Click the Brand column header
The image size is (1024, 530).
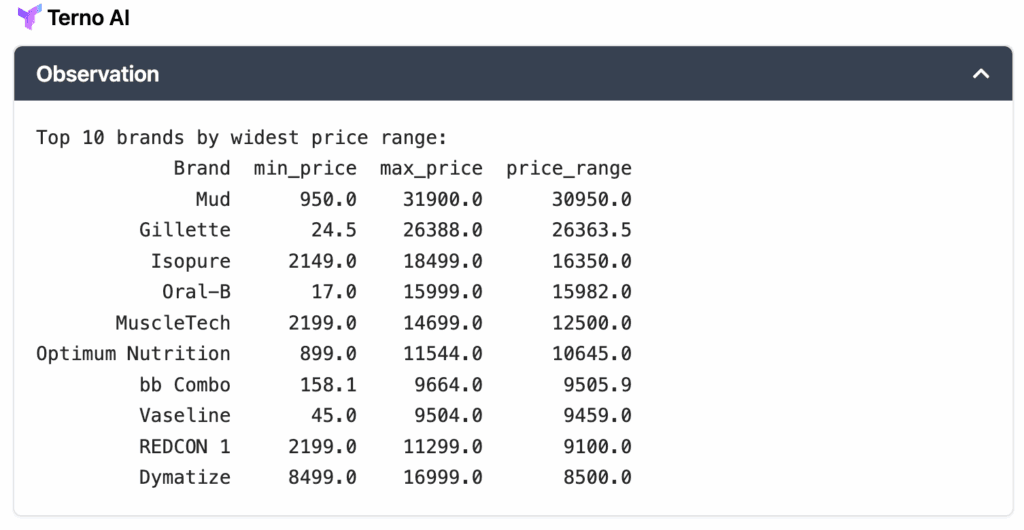point(202,168)
